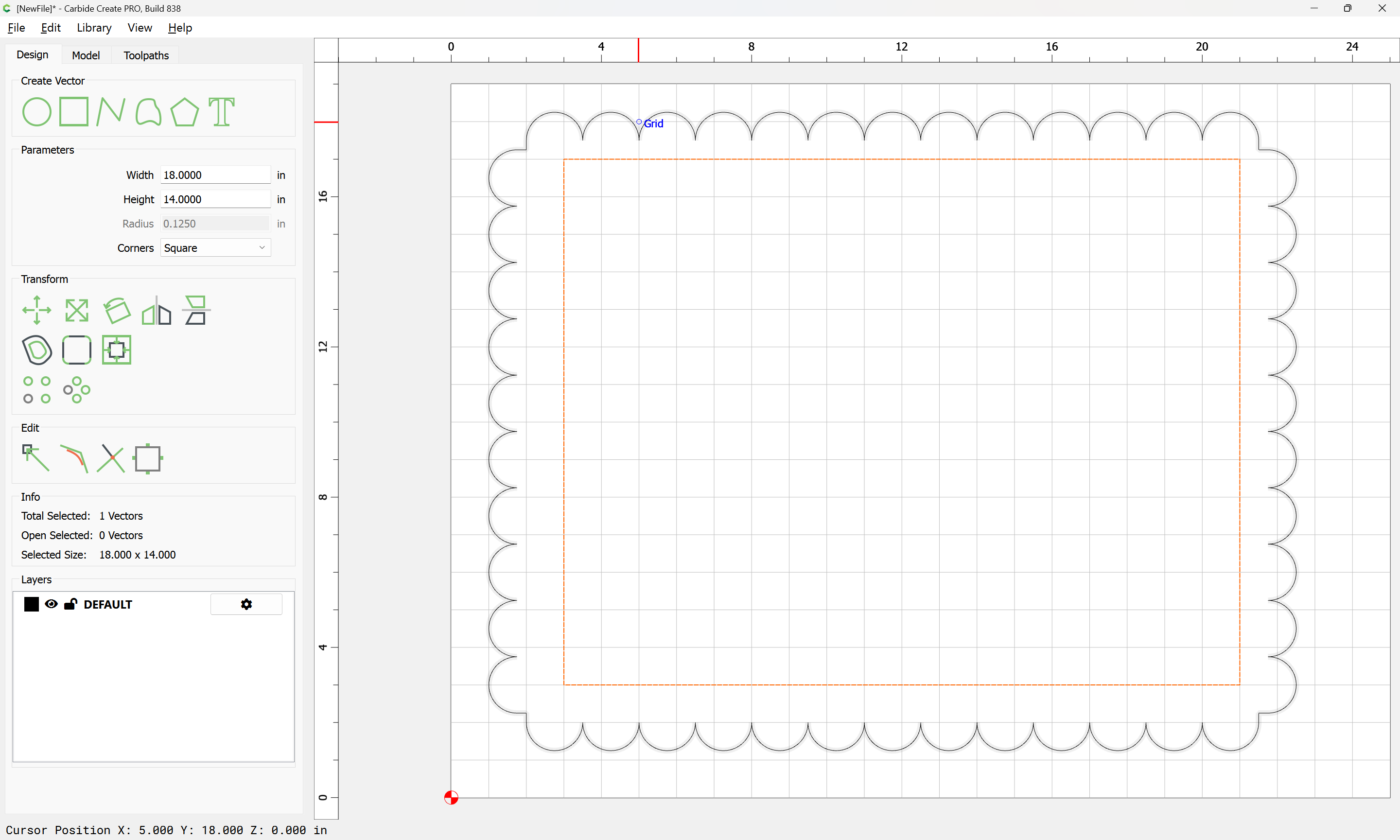
Task: Toggle visibility of DEFAULT layer
Action: (51, 604)
